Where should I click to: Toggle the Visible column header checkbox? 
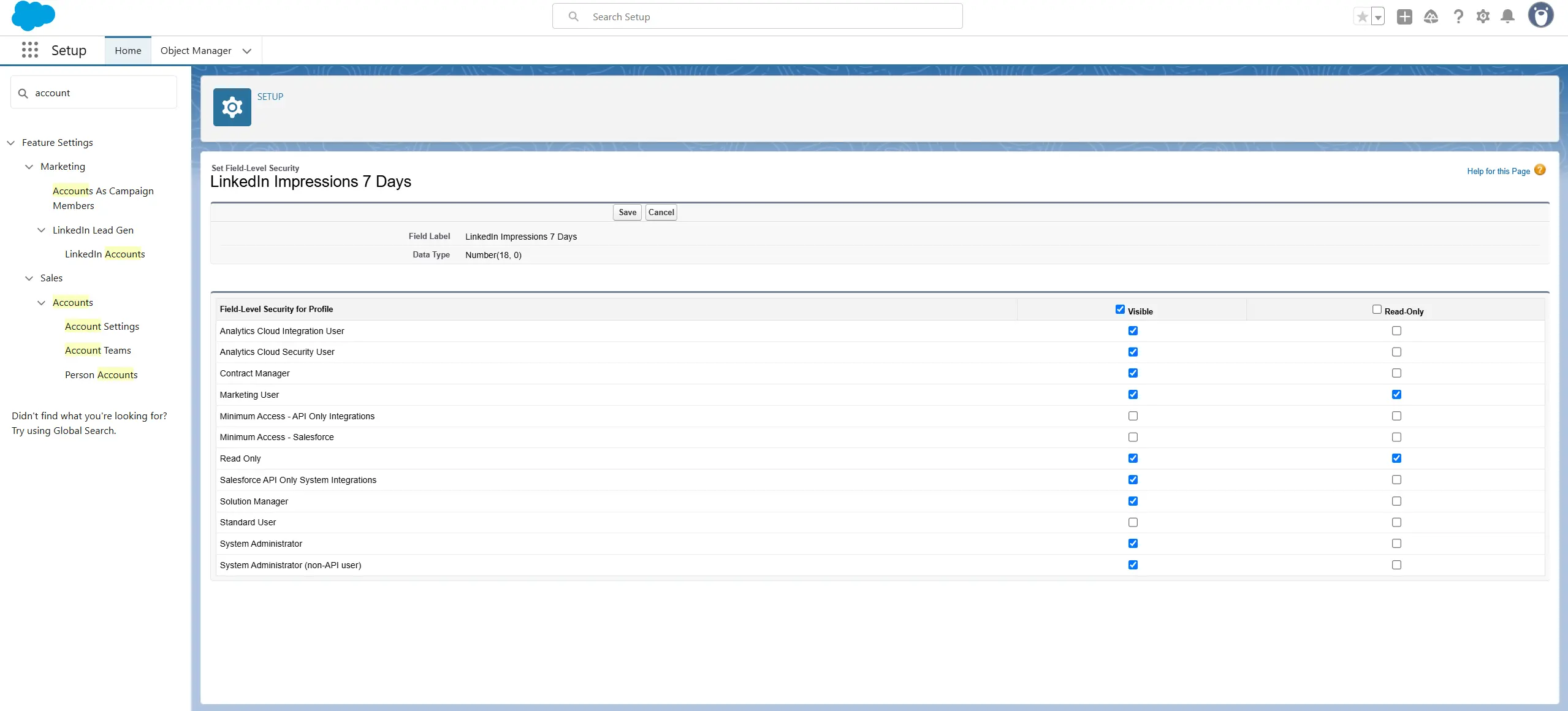[x=1120, y=310]
